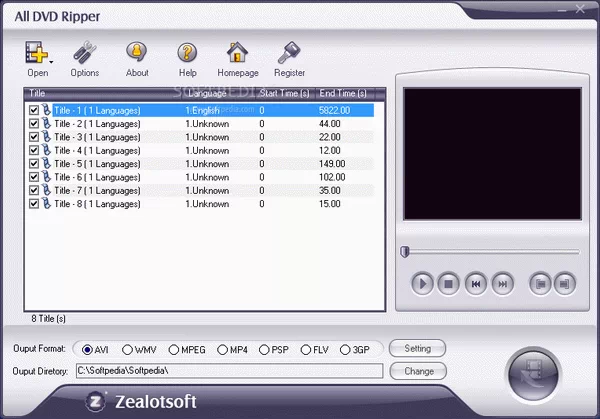Select the MPEG output format
Screen dimensions: 600x419
[x=174, y=350]
